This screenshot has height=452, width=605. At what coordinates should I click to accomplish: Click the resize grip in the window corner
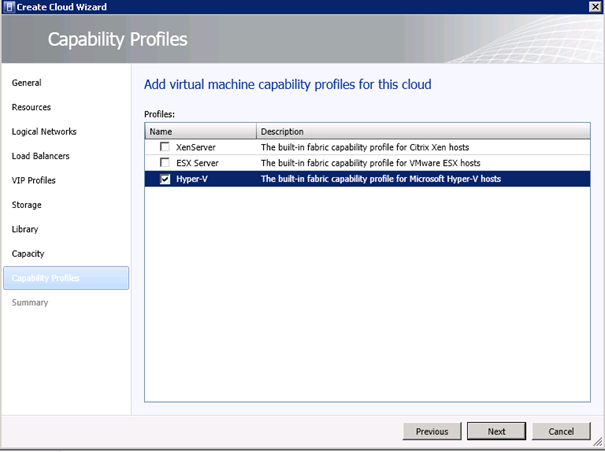(x=597, y=442)
